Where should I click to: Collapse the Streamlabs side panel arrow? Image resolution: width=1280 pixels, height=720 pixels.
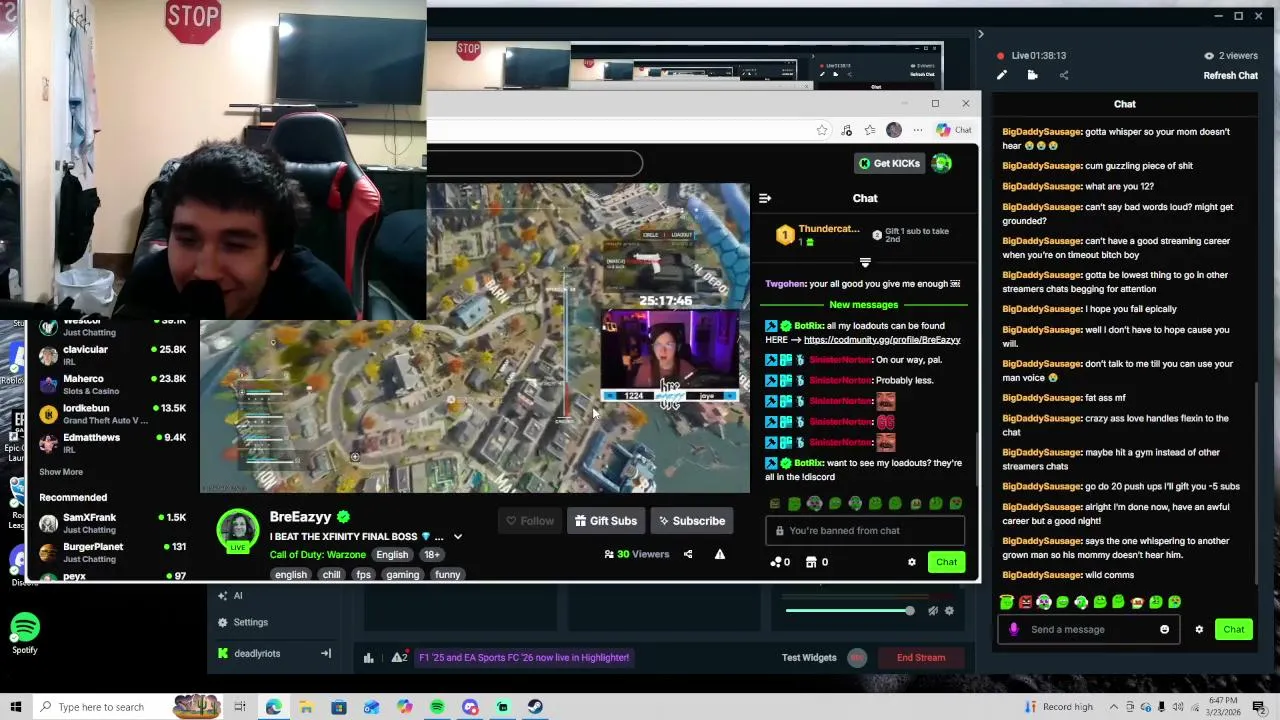(x=980, y=35)
